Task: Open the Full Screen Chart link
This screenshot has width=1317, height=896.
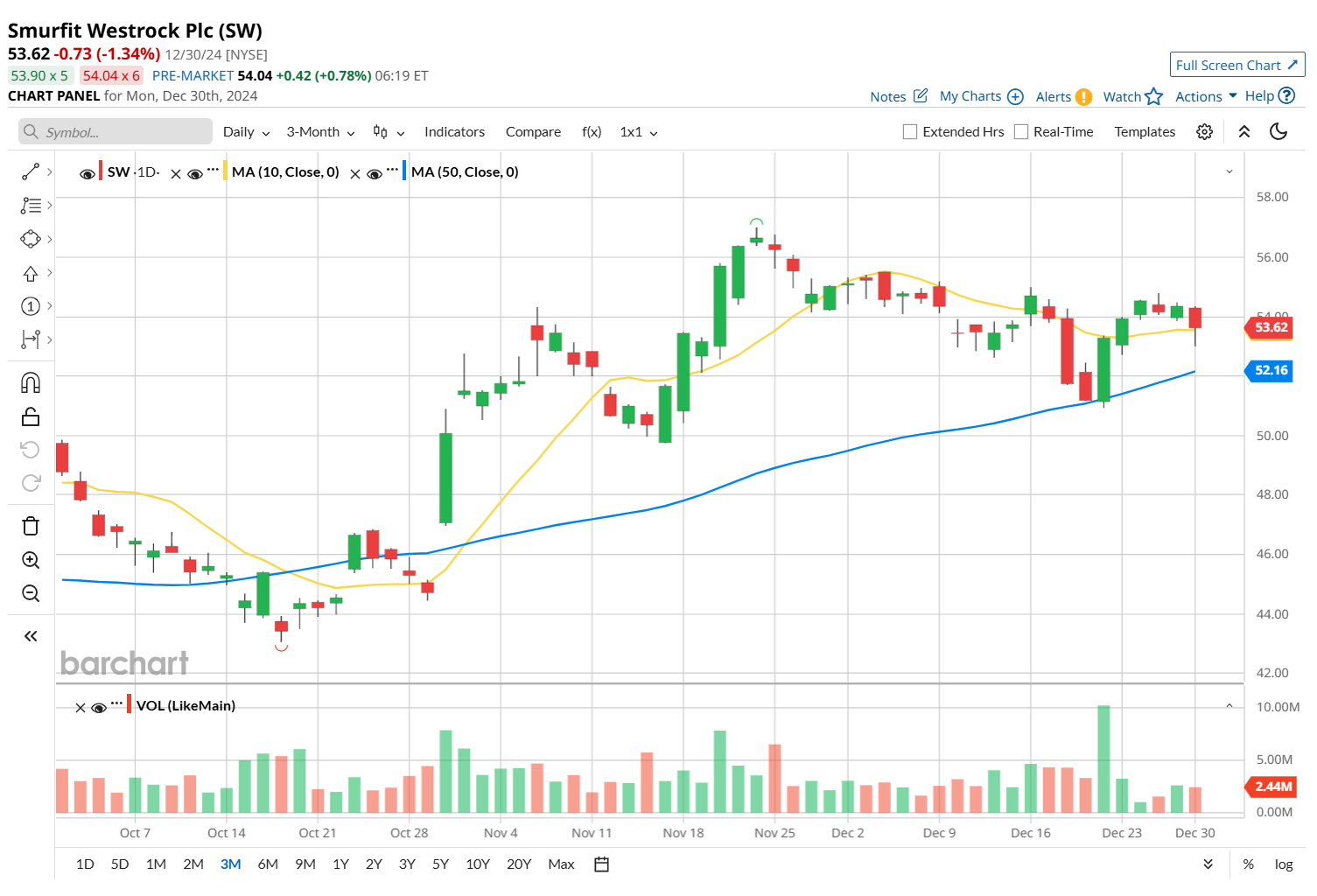Action: click(x=1236, y=65)
